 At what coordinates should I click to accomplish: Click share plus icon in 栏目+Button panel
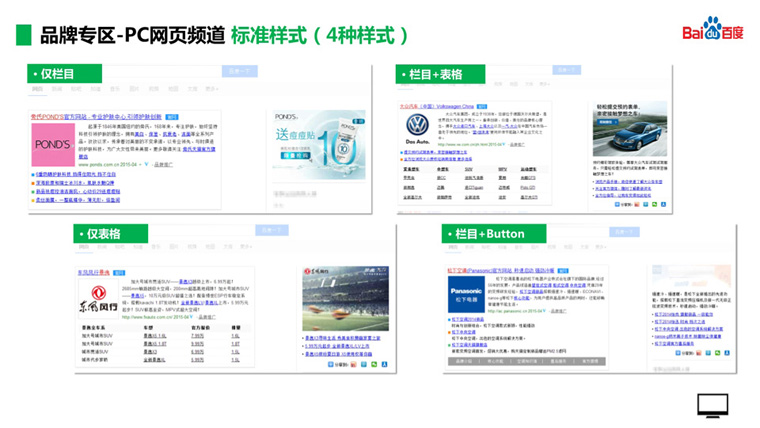click(678, 353)
